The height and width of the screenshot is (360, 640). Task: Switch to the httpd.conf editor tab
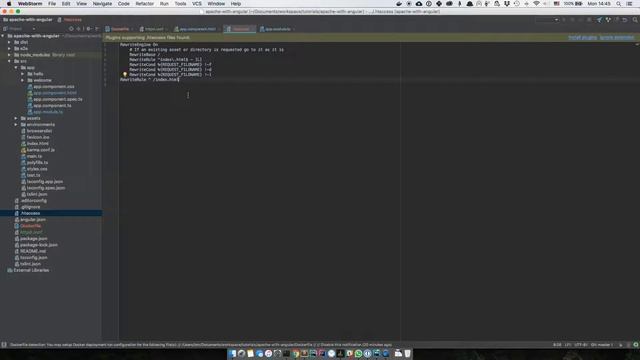point(153,29)
